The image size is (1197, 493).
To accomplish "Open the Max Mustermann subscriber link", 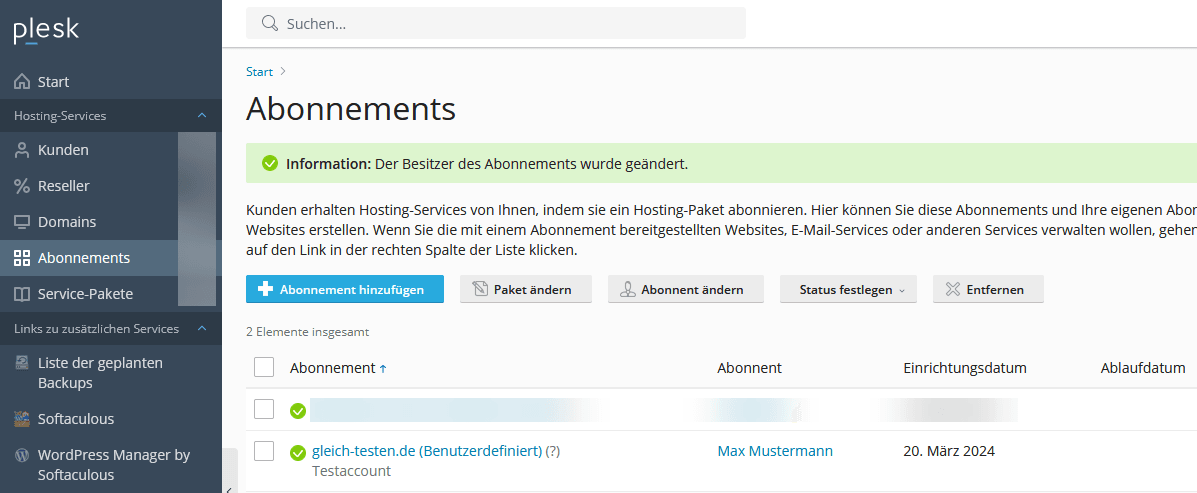I will (x=775, y=451).
